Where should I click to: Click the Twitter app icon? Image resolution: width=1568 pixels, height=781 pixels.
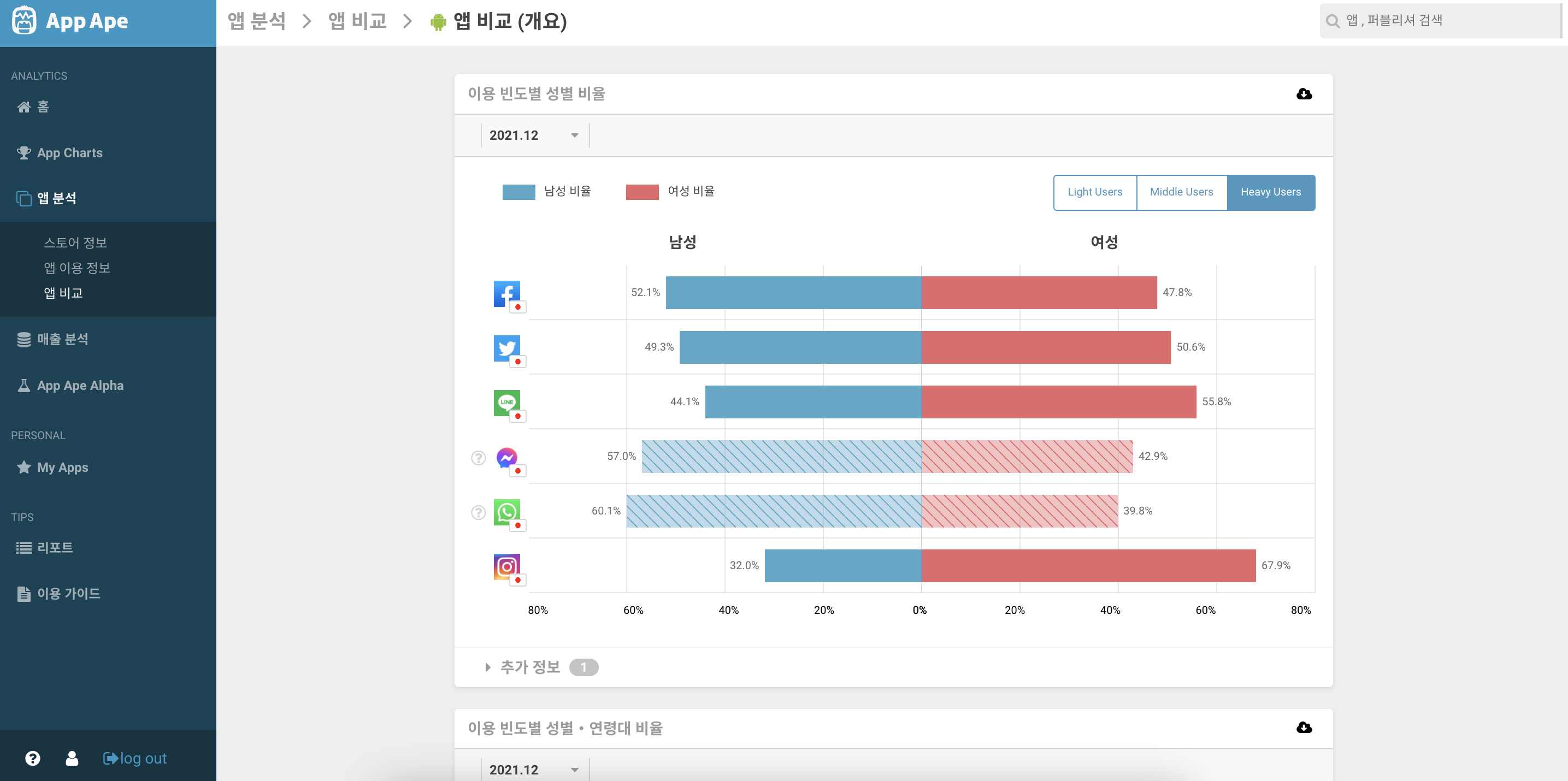(x=507, y=348)
